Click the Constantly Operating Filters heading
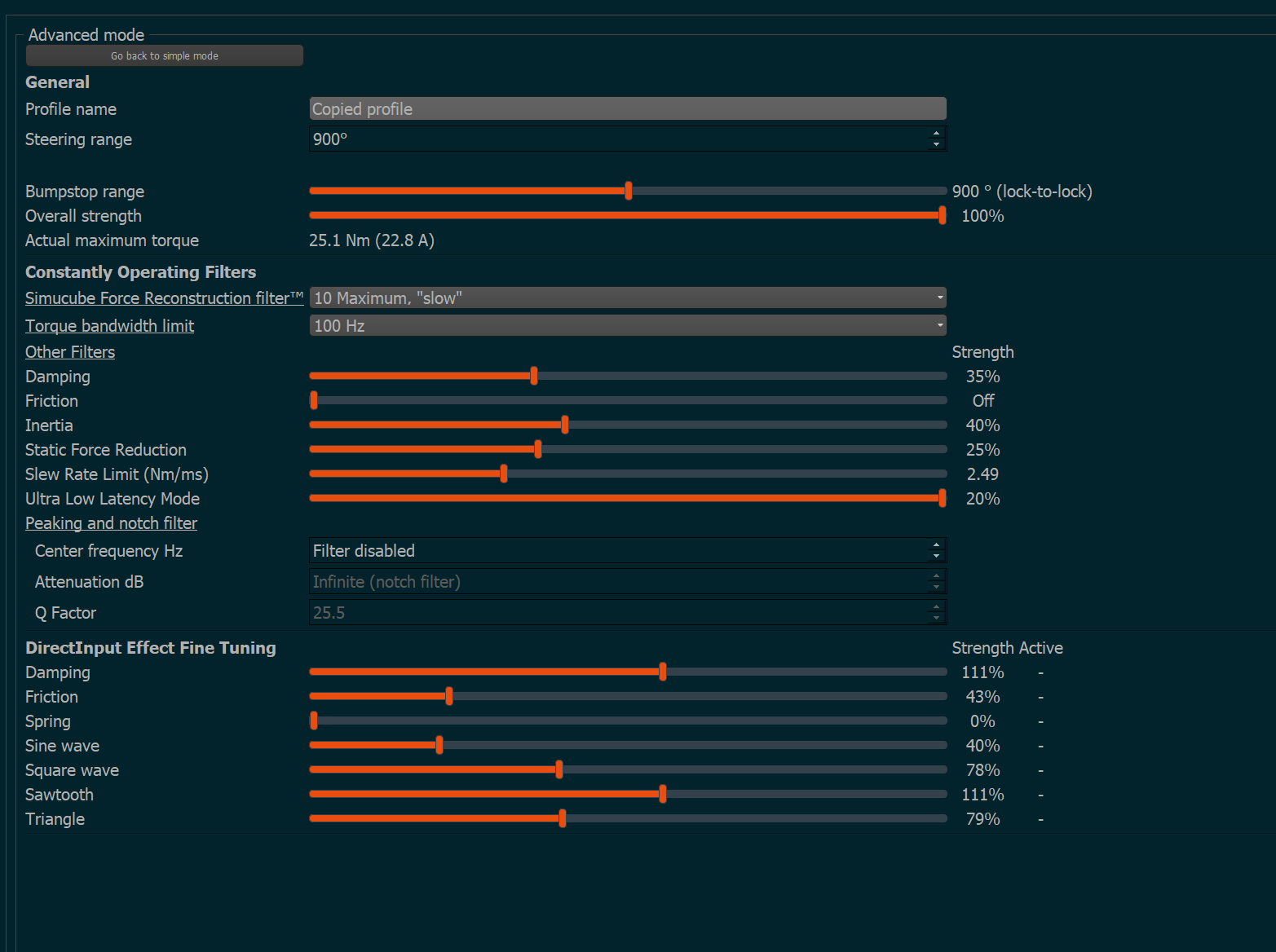The image size is (1276, 952). (140, 272)
